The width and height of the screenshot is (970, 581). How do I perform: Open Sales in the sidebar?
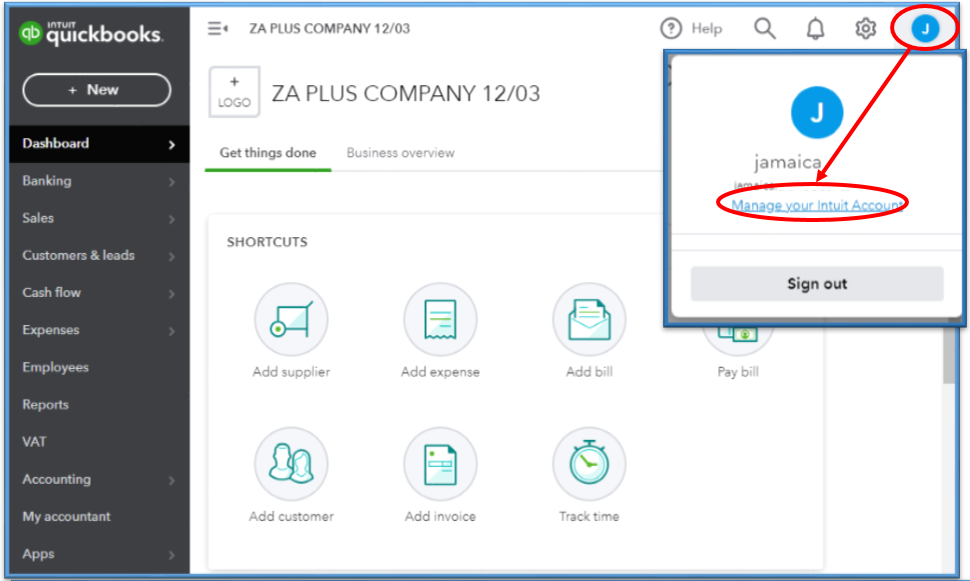tap(100, 218)
